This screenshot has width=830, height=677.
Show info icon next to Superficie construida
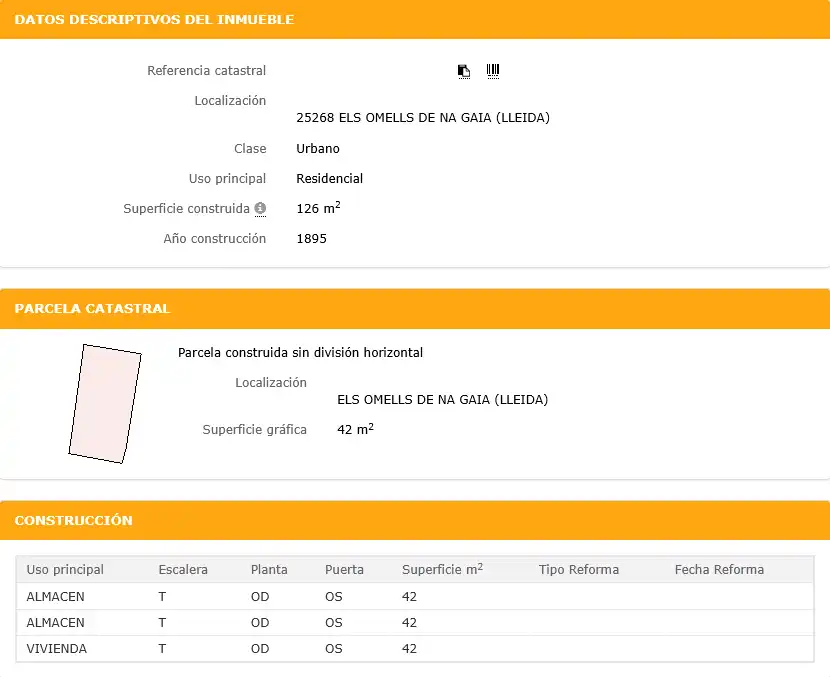tap(260, 209)
